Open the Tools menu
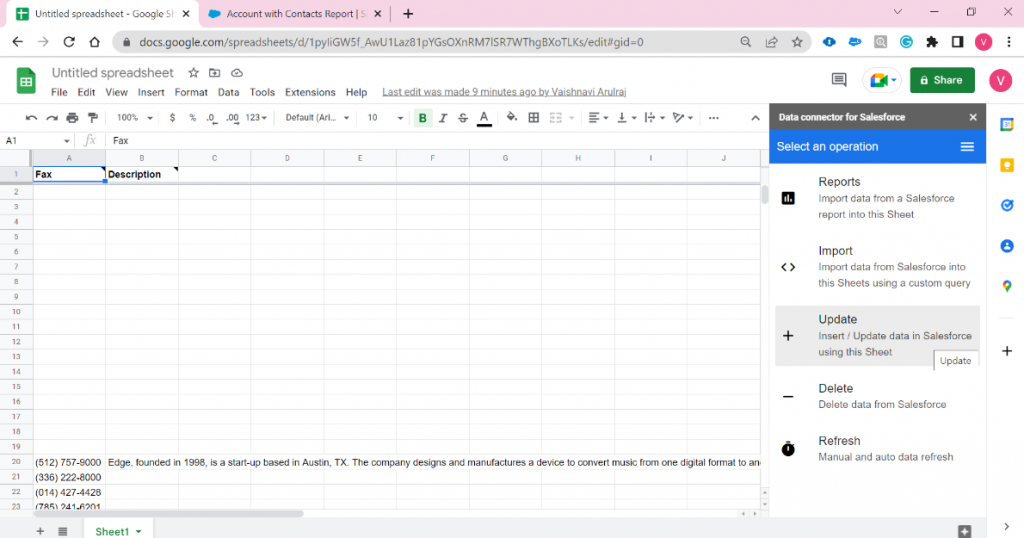The height and width of the screenshot is (538, 1024). pyautogui.click(x=262, y=93)
